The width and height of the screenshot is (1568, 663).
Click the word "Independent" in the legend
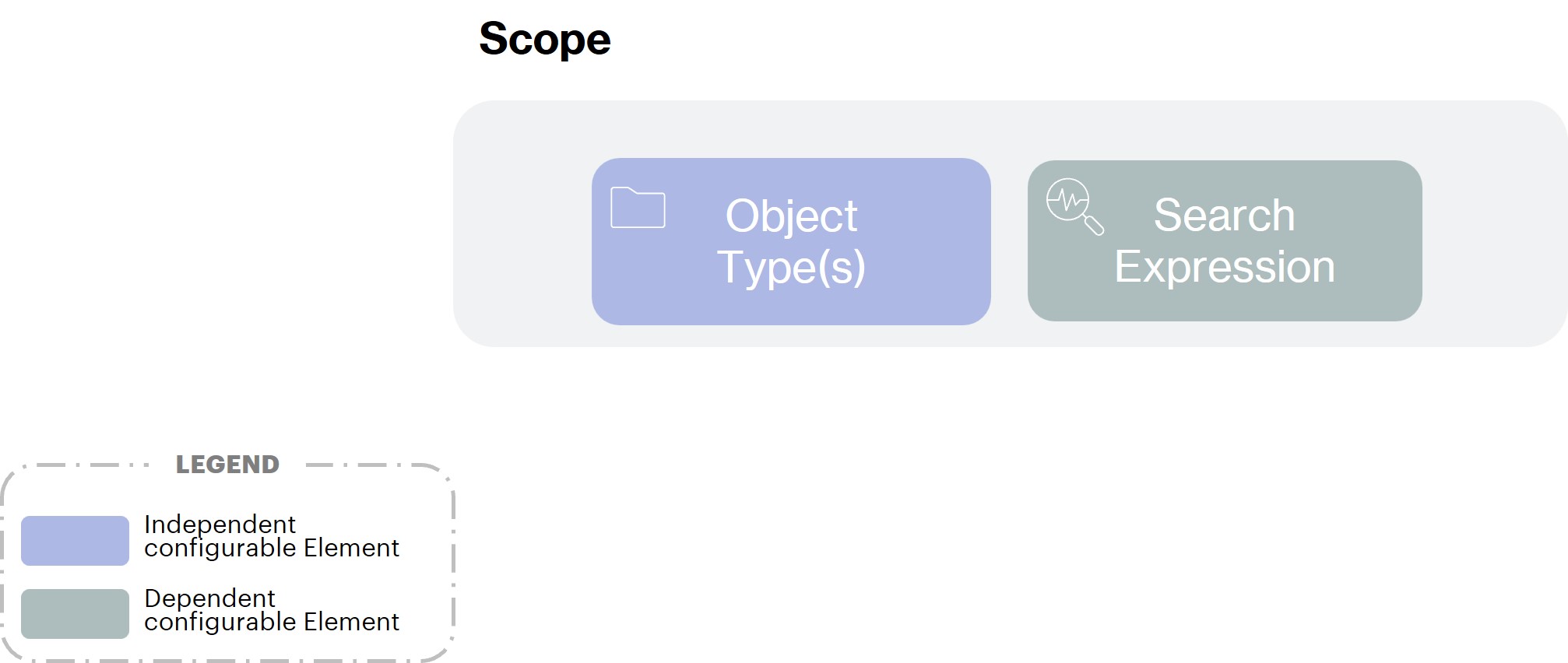pos(220,524)
